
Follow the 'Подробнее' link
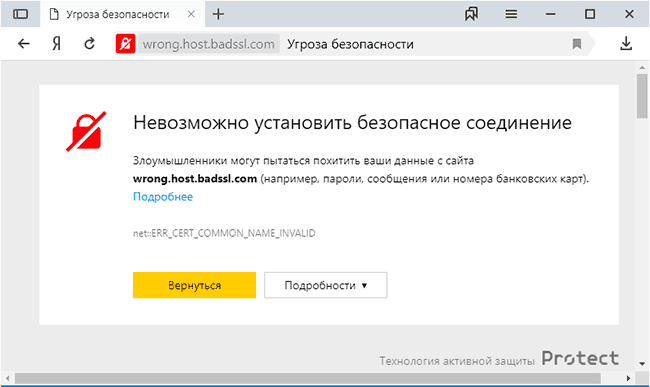pyautogui.click(x=163, y=196)
